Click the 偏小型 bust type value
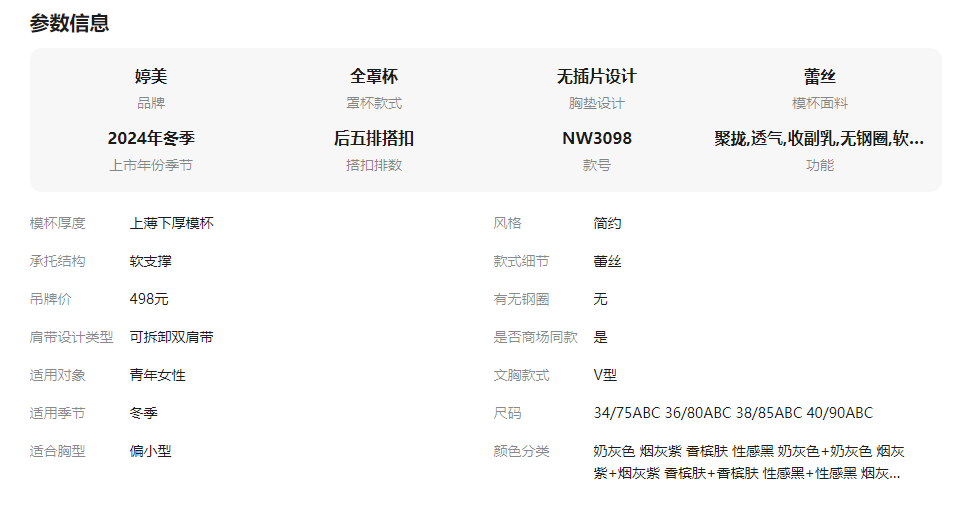This screenshot has height=510, width=970. tap(151, 451)
